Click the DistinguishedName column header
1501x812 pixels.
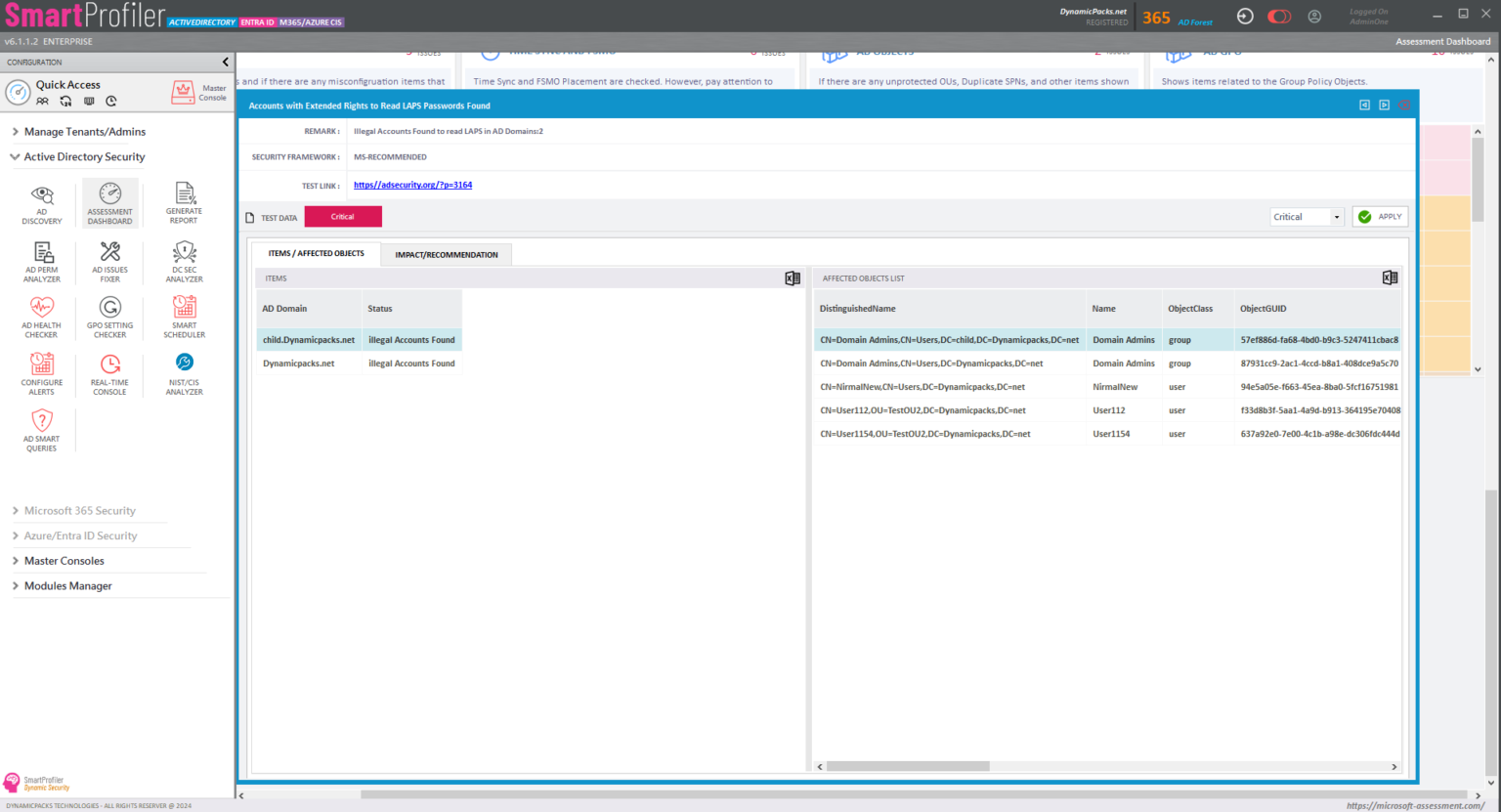point(949,309)
